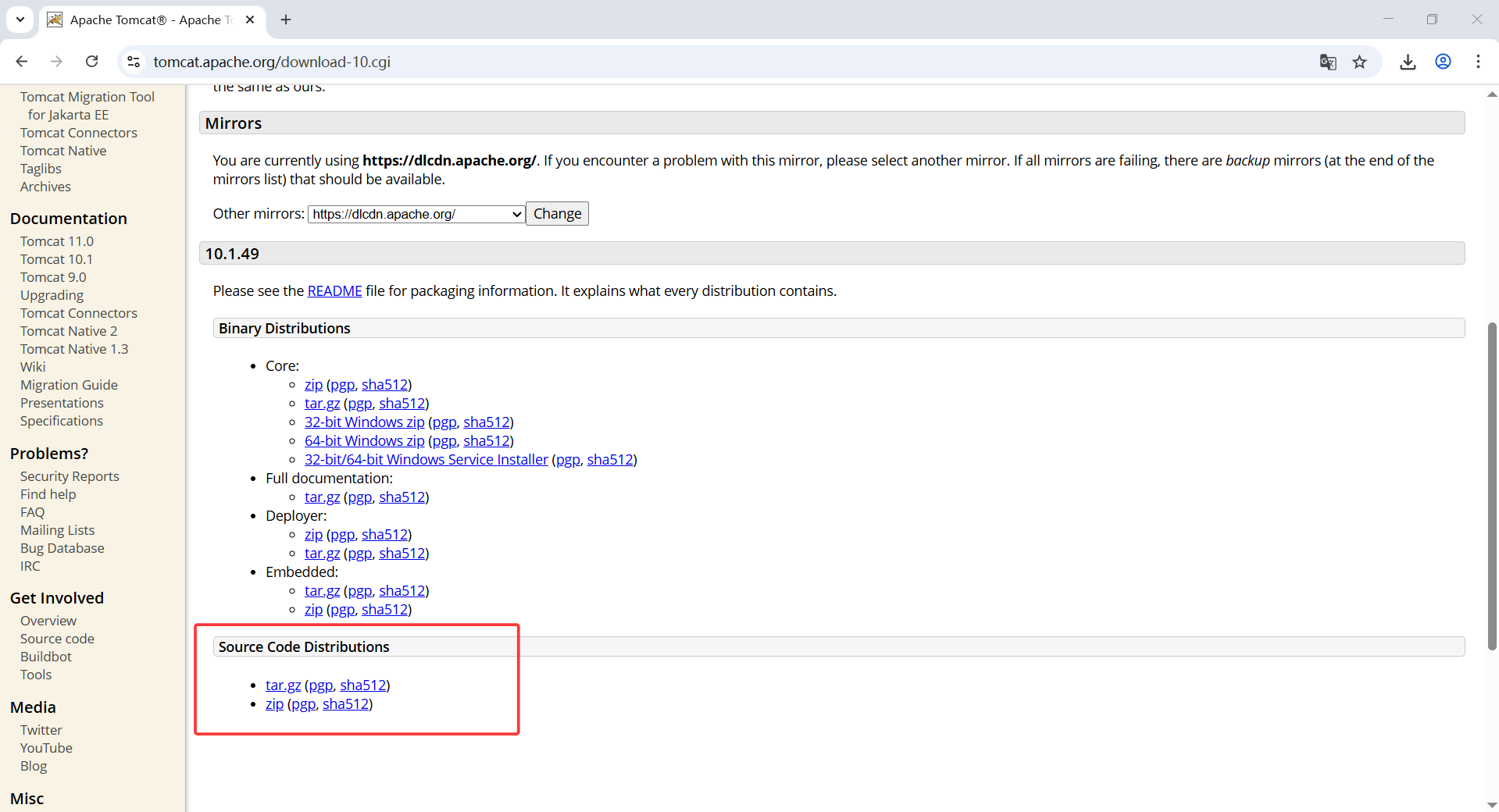Open the Find help link

pyautogui.click(x=48, y=494)
